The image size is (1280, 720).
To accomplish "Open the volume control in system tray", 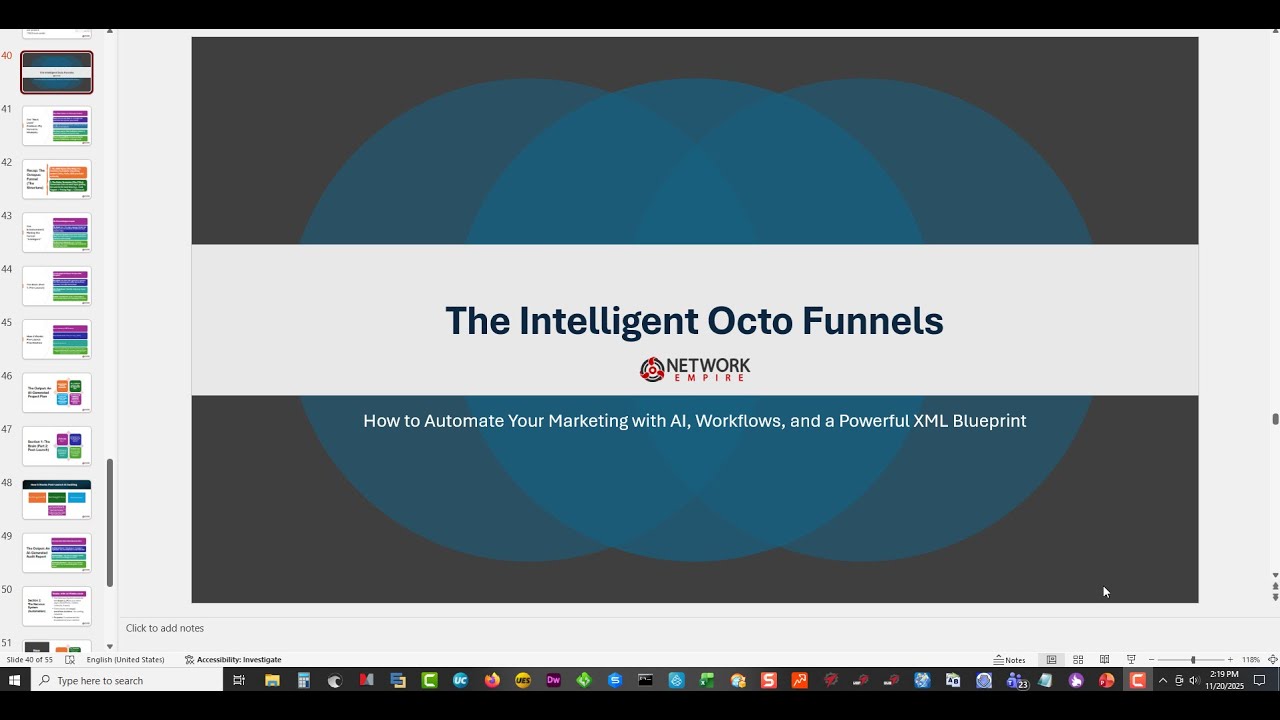I will [1193, 681].
